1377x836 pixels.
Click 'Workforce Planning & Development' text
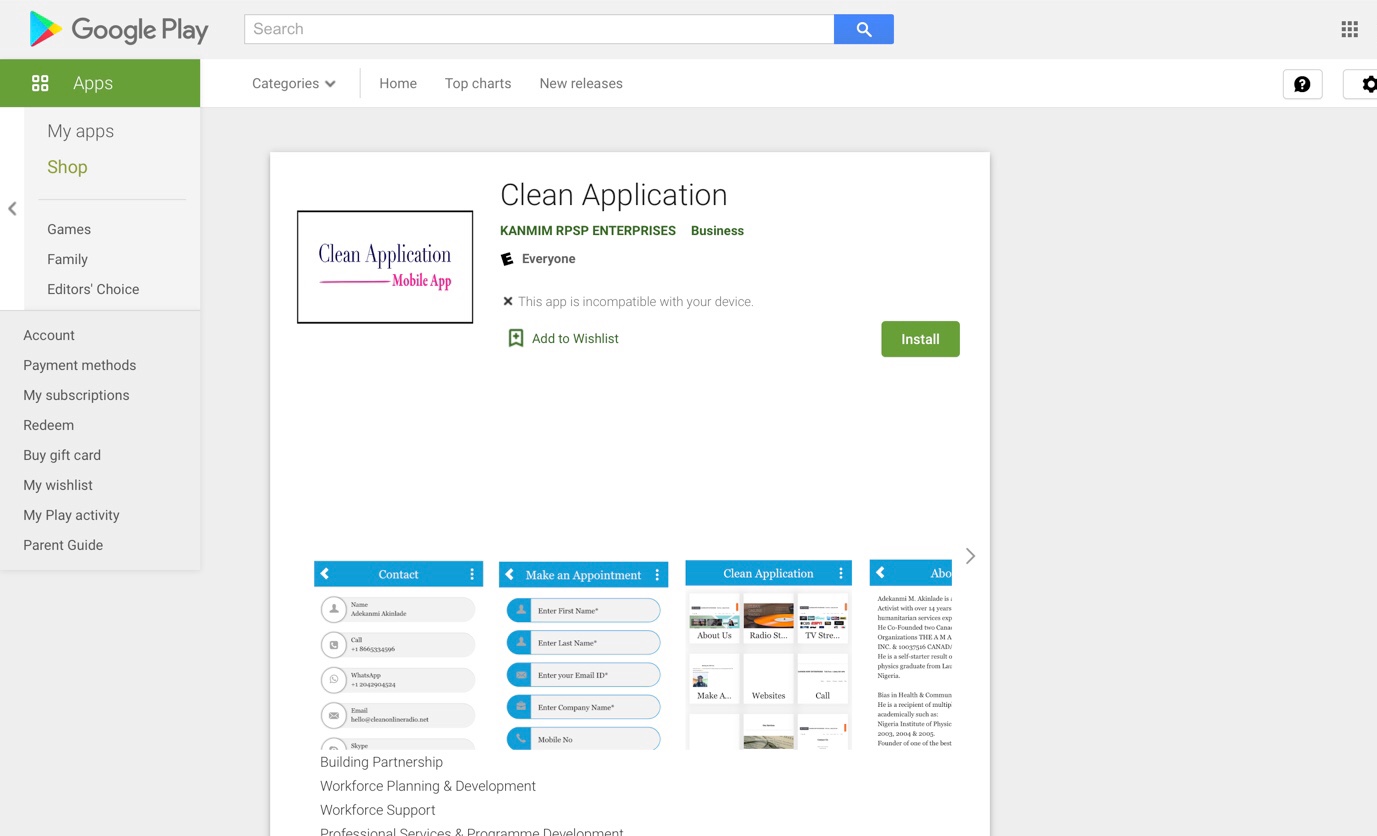pos(428,786)
